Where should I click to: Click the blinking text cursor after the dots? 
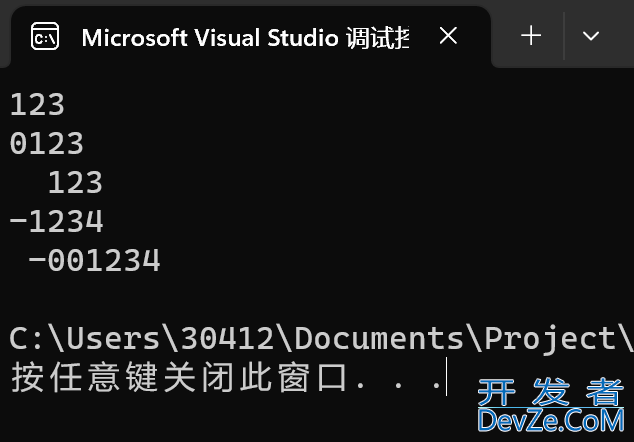tap(446, 376)
